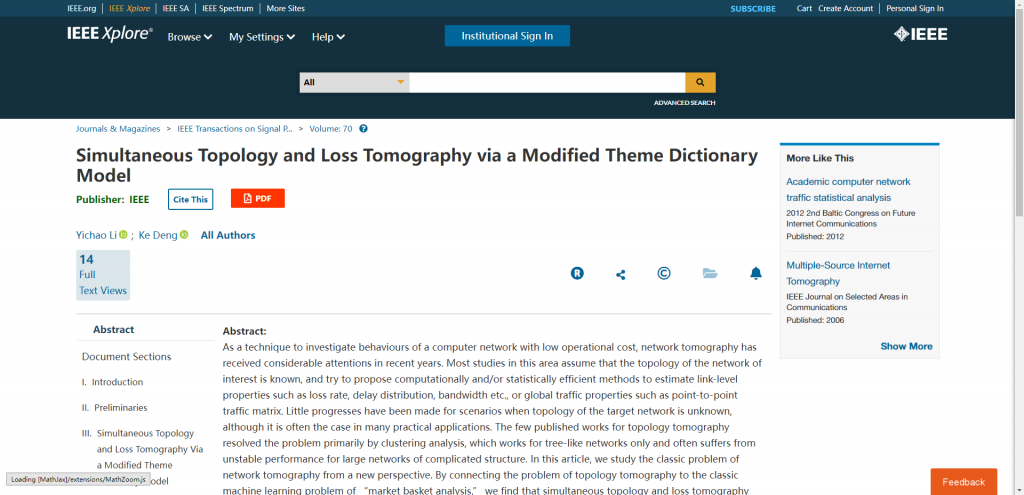Click the Institutional Sign In button
The width and height of the screenshot is (1024, 495).
[507, 36]
